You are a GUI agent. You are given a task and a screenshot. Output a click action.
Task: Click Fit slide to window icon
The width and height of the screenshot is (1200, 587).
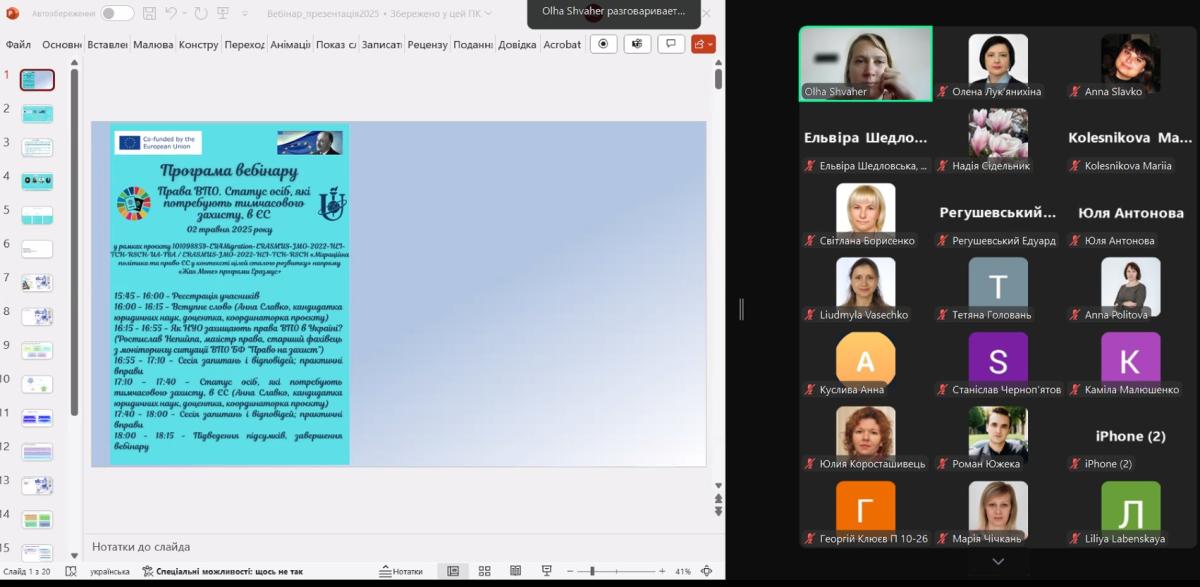pyautogui.click(x=707, y=571)
